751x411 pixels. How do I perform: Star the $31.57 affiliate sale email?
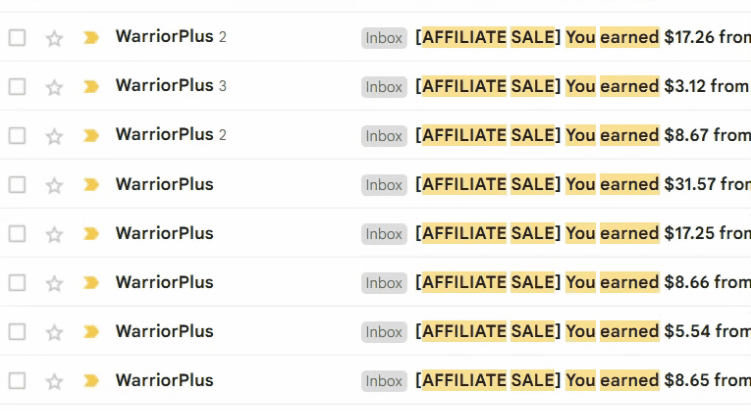point(54,185)
